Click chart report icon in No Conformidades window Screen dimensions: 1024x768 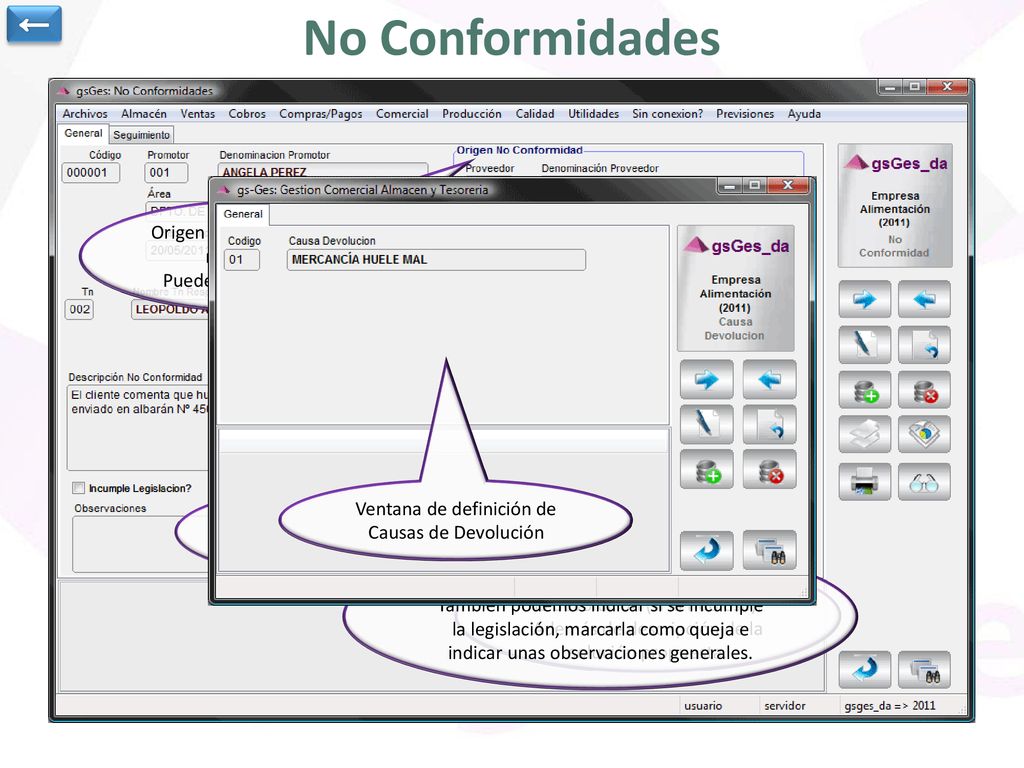coord(924,434)
